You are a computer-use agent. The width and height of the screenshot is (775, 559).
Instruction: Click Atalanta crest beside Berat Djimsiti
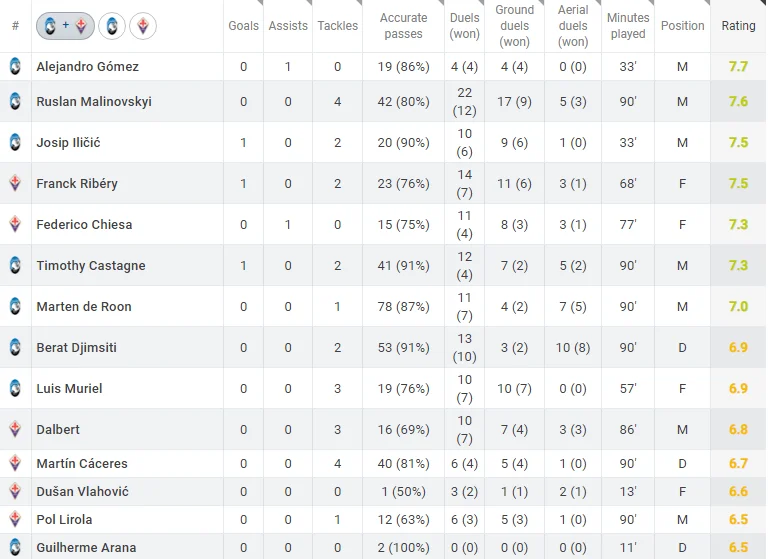(15, 348)
